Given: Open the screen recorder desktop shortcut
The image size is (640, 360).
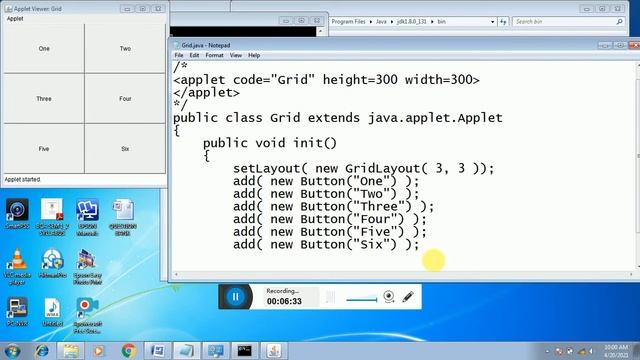Looking at the screenshot, I should pyautogui.click(x=87, y=315).
